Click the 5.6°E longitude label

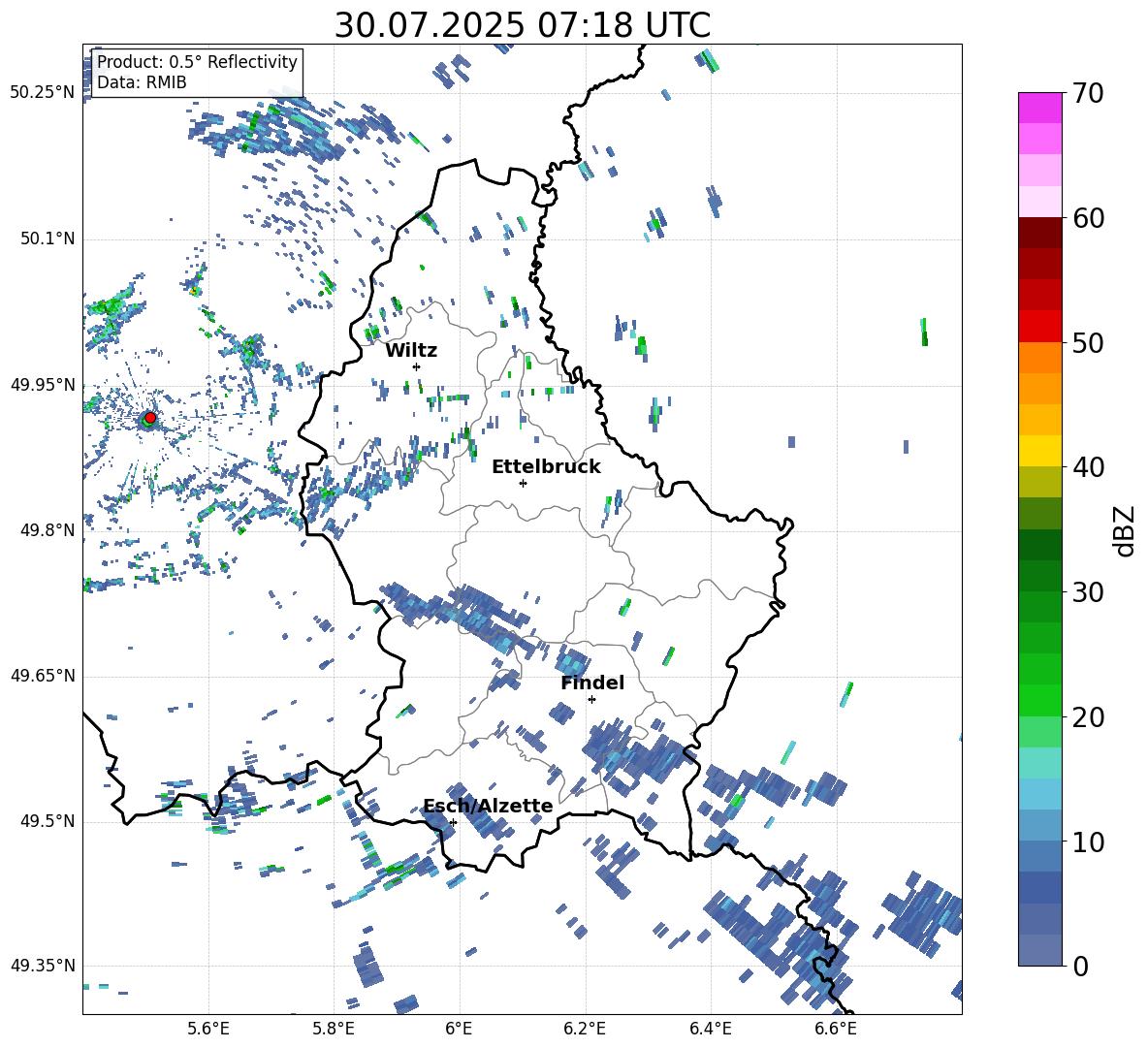[208, 1029]
